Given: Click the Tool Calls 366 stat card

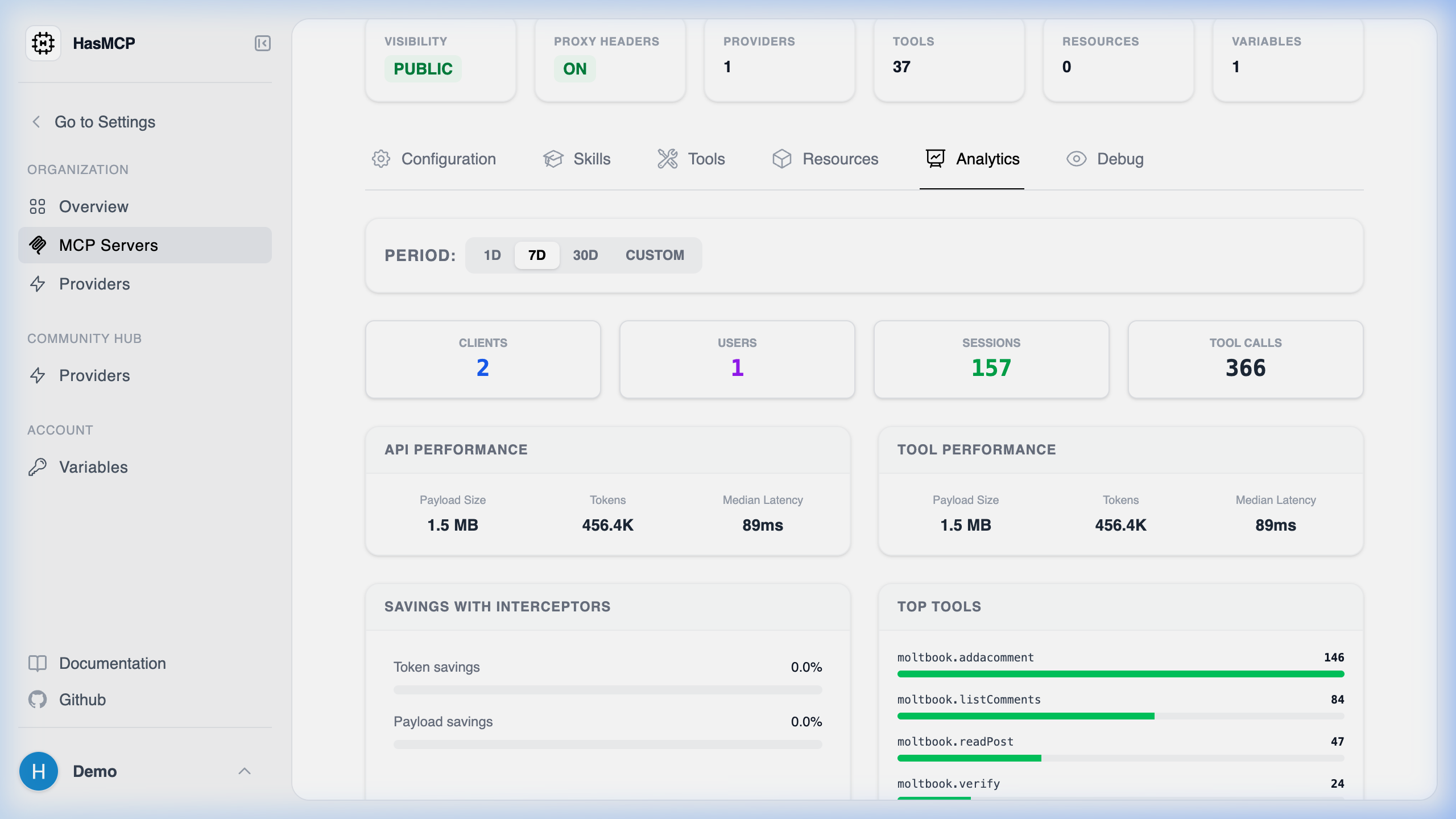Looking at the screenshot, I should [x=1245, y=359].
